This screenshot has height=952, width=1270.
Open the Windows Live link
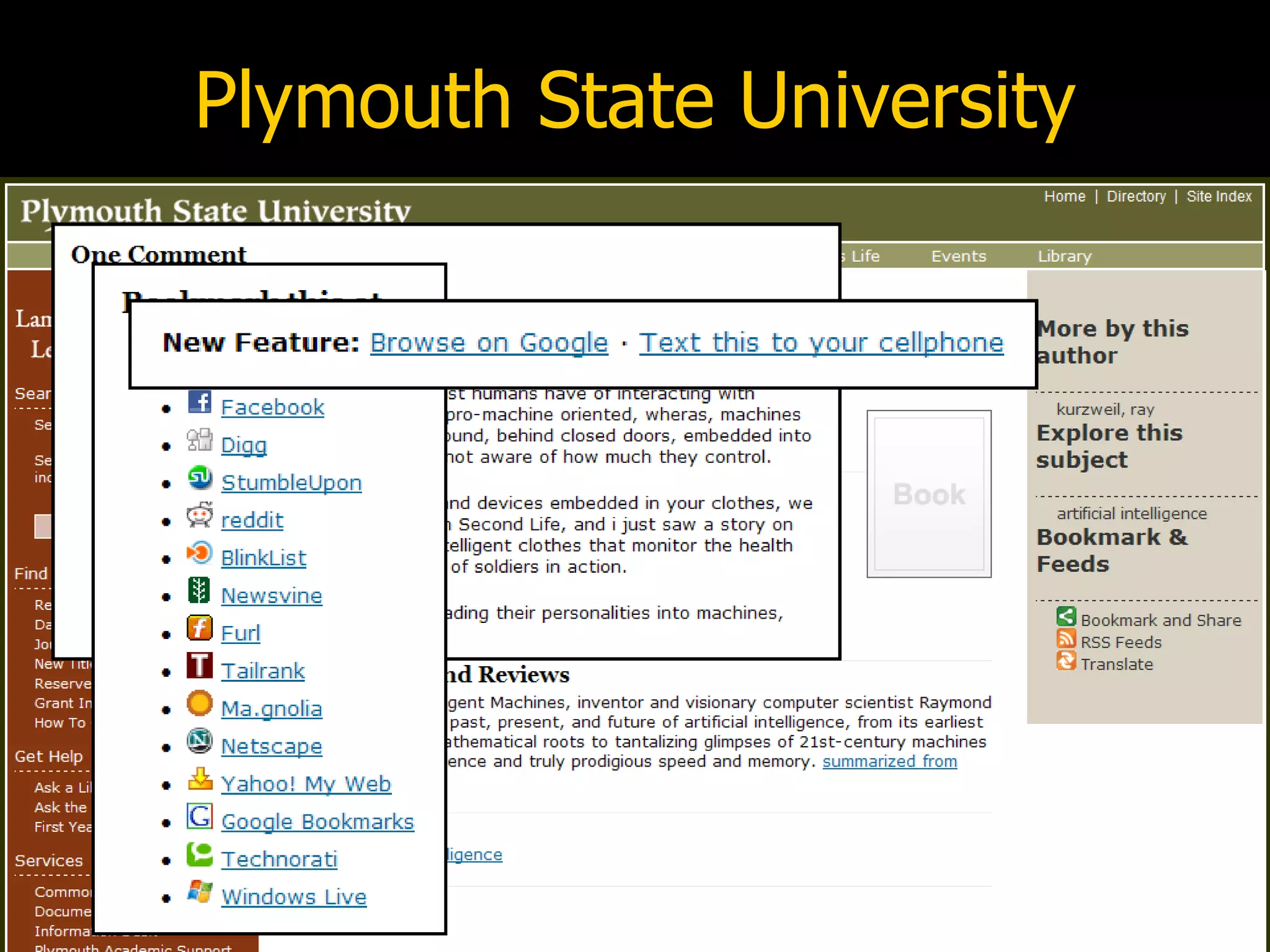294,897
